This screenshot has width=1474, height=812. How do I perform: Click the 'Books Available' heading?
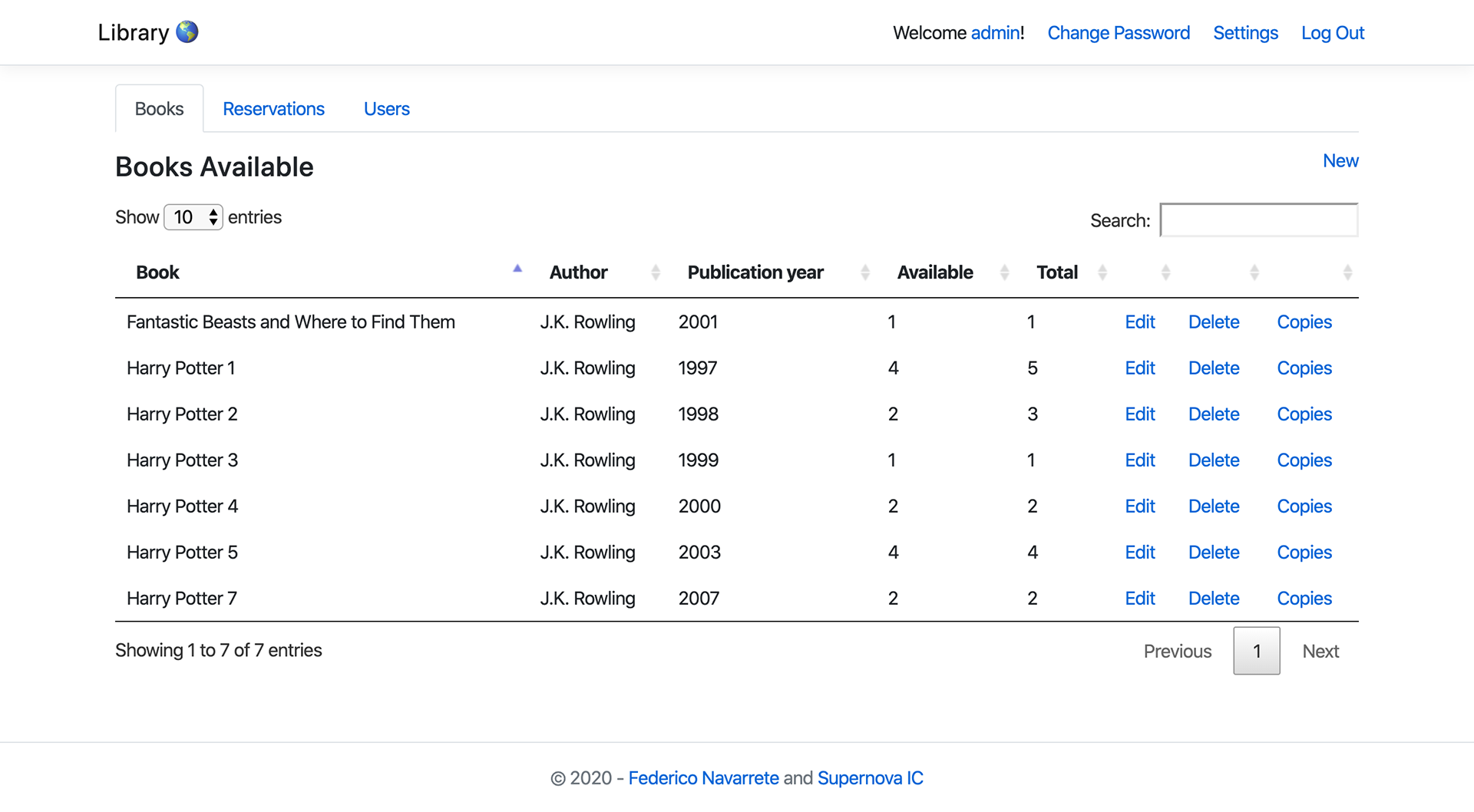pyautogui.click(x=214, y=167)
